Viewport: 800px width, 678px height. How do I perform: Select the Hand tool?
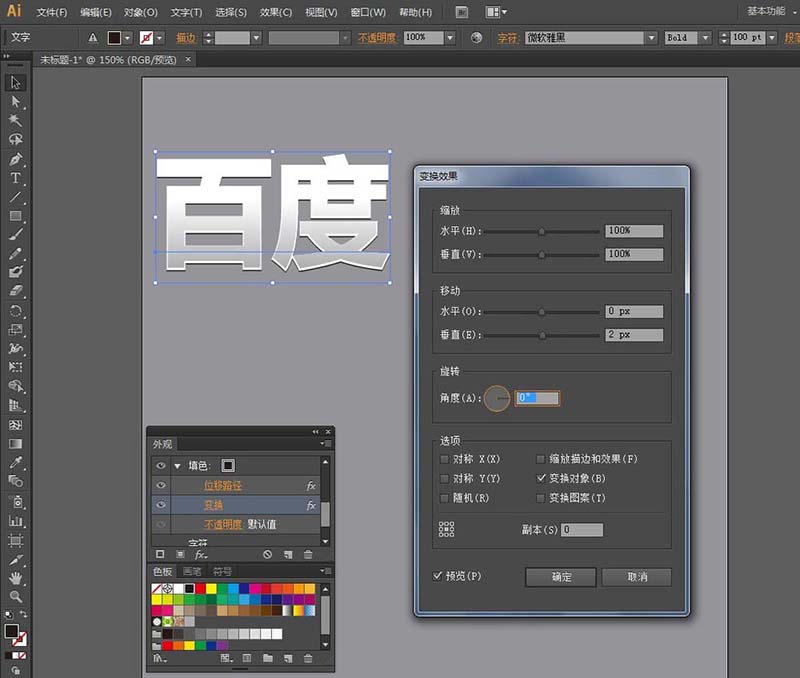coord(15,578)
